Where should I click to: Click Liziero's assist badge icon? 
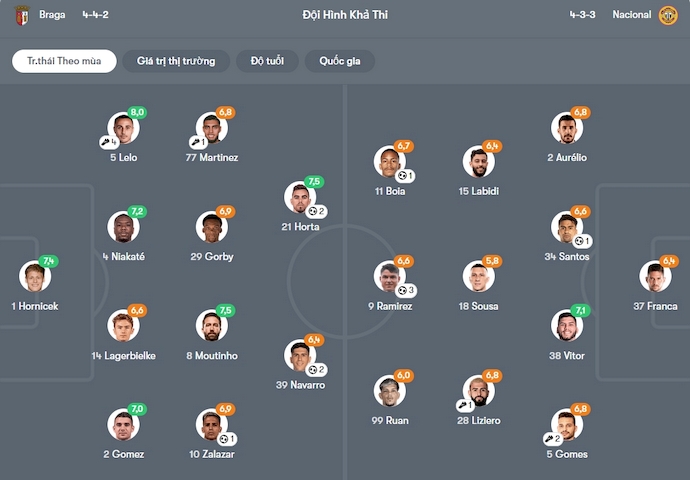click(x=465, y=405)
